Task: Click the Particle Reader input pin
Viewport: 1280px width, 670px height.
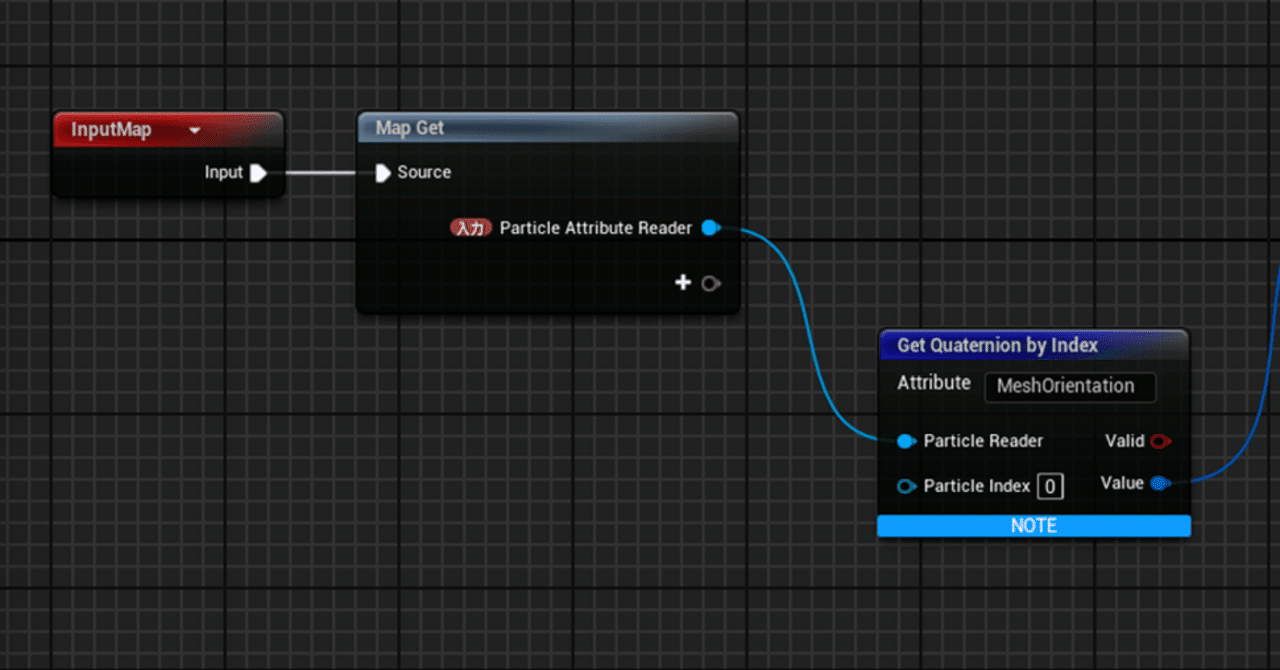Action: 907,441
